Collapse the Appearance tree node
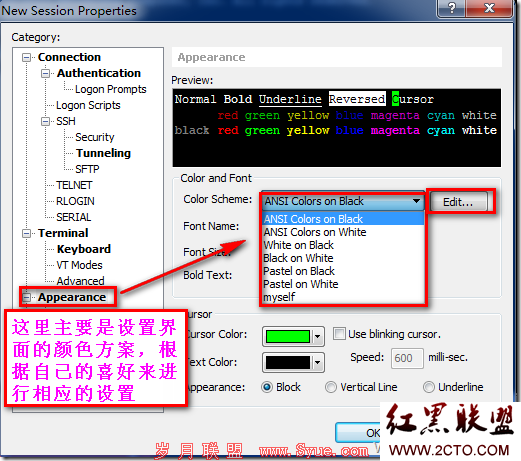Image resolution: width=521 pixels, height=461 pixels. pyautogui.click(x=26, y=297)
